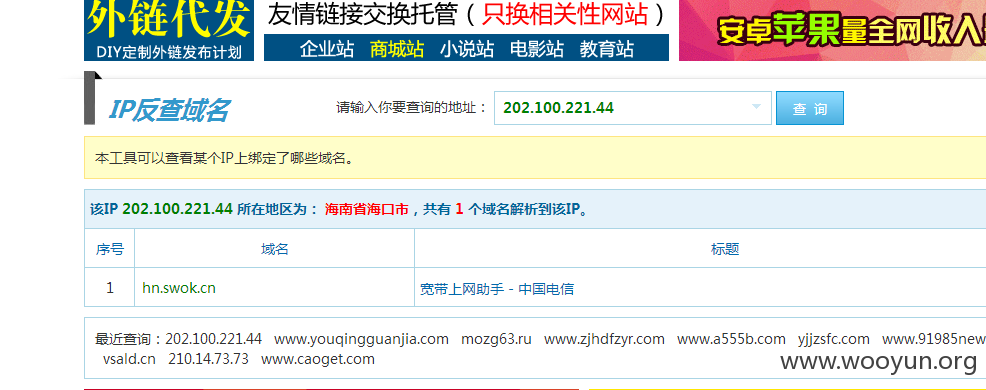Image resolution: width=986 pixels, height=390 pixels.
Task: Click recent query www.caoget.com
Action: coord(318,359)
